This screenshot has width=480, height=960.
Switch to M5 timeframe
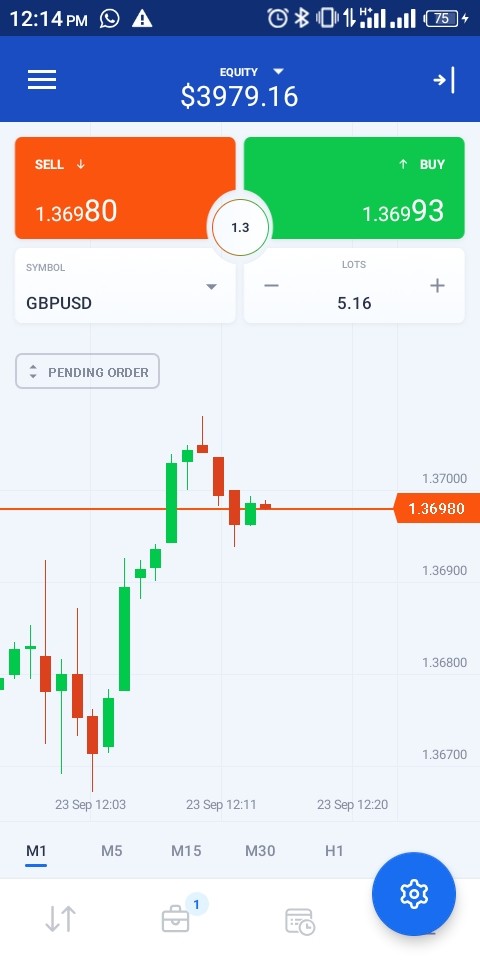pyautogui.click(x=111, y=850)
